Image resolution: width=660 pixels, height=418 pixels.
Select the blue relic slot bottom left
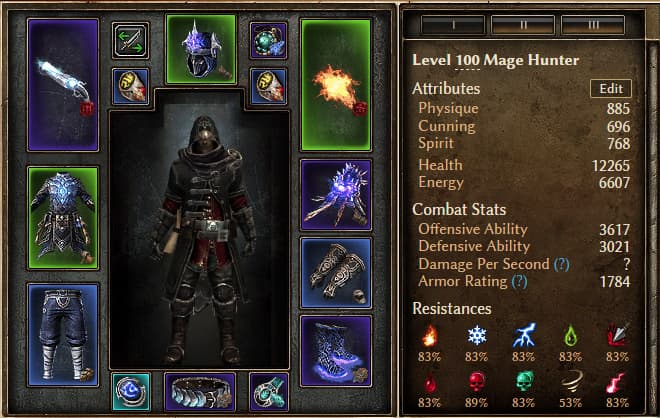coord(131,392)
